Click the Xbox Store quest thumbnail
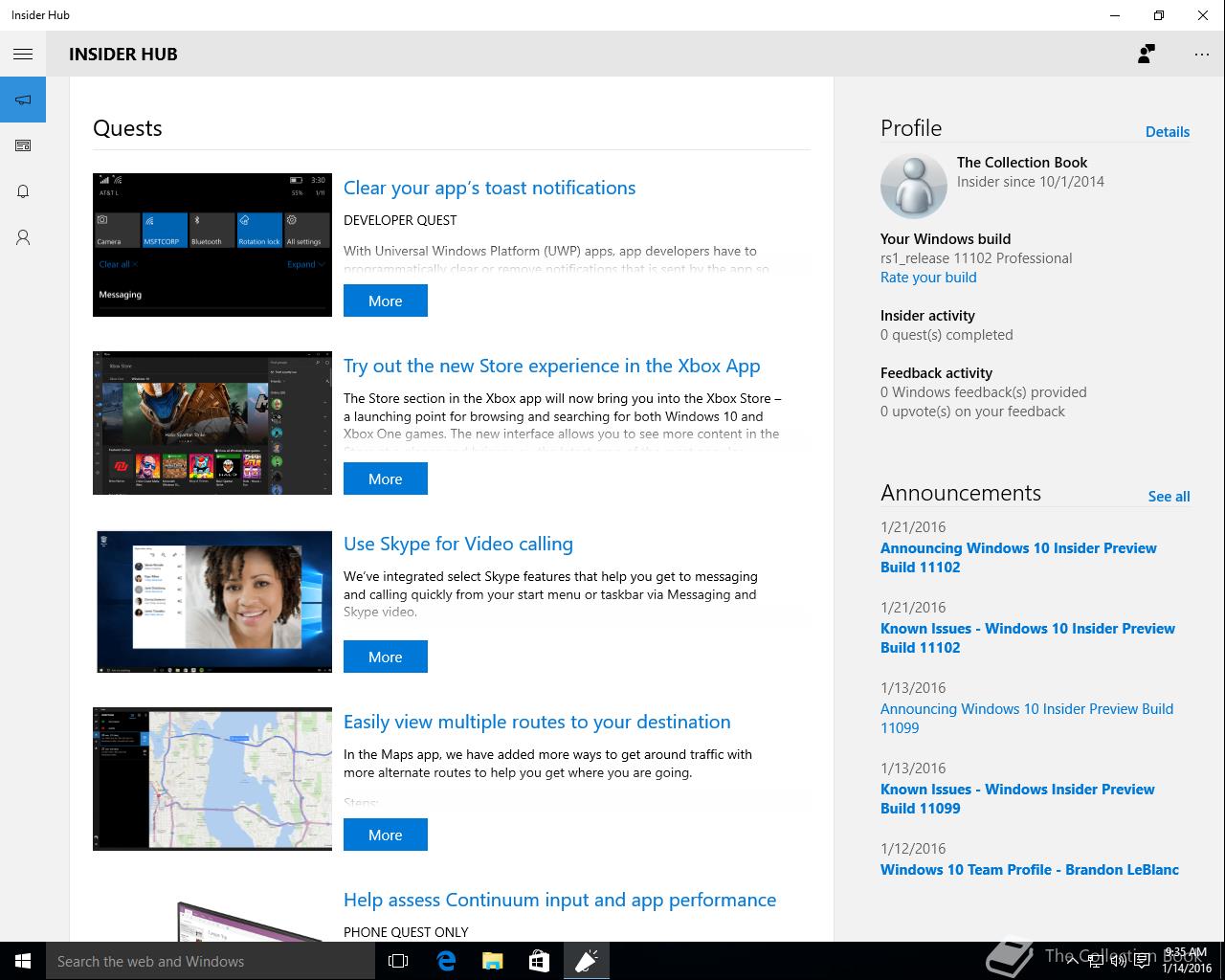The width and height of the screenshot is (1225, 980). pyautogui.click(x=212, y=423)
